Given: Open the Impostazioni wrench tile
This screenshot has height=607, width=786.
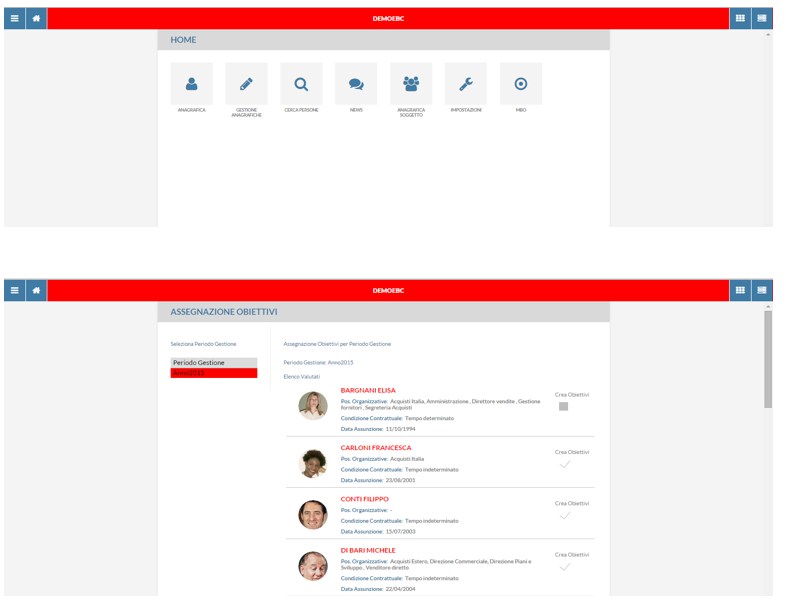Looking at the screenshot, I should coord(466,84).
